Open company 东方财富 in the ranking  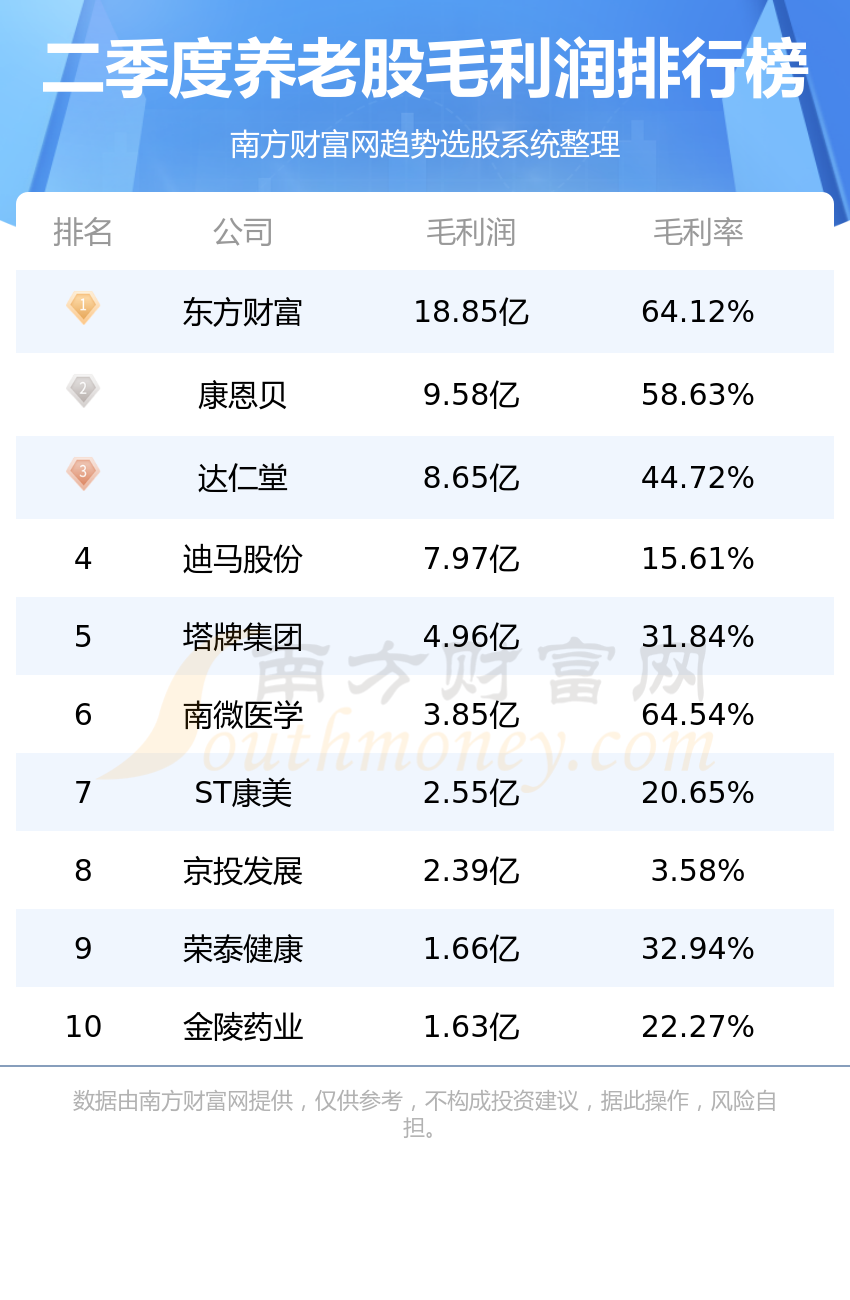point(243,312)
